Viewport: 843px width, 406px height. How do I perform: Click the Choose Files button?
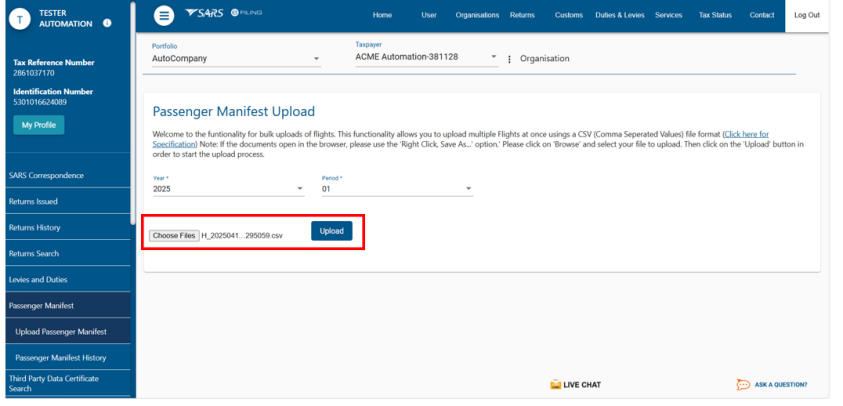[x=174, y=235]
